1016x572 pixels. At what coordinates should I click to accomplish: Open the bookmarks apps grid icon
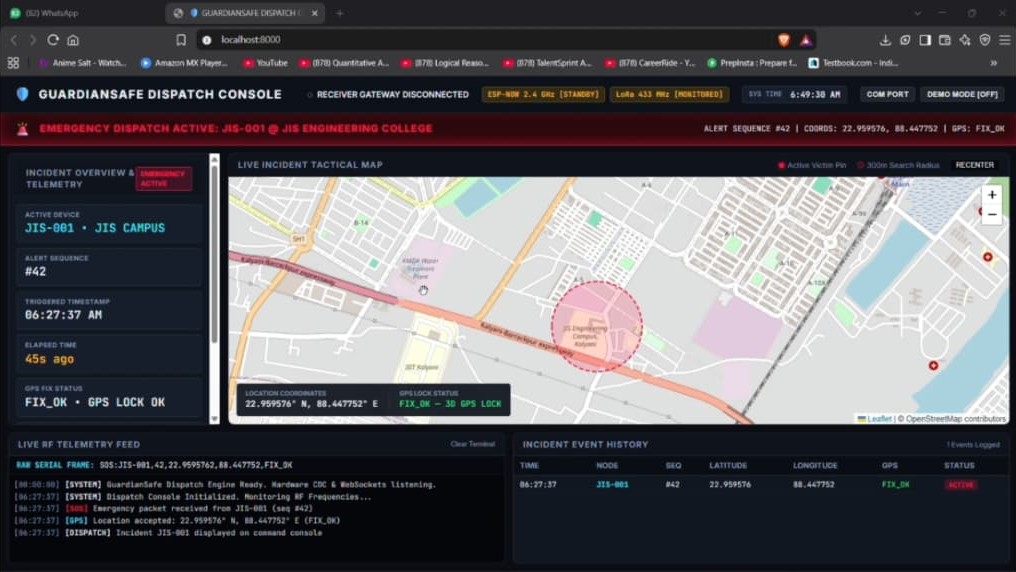[13, 63]
